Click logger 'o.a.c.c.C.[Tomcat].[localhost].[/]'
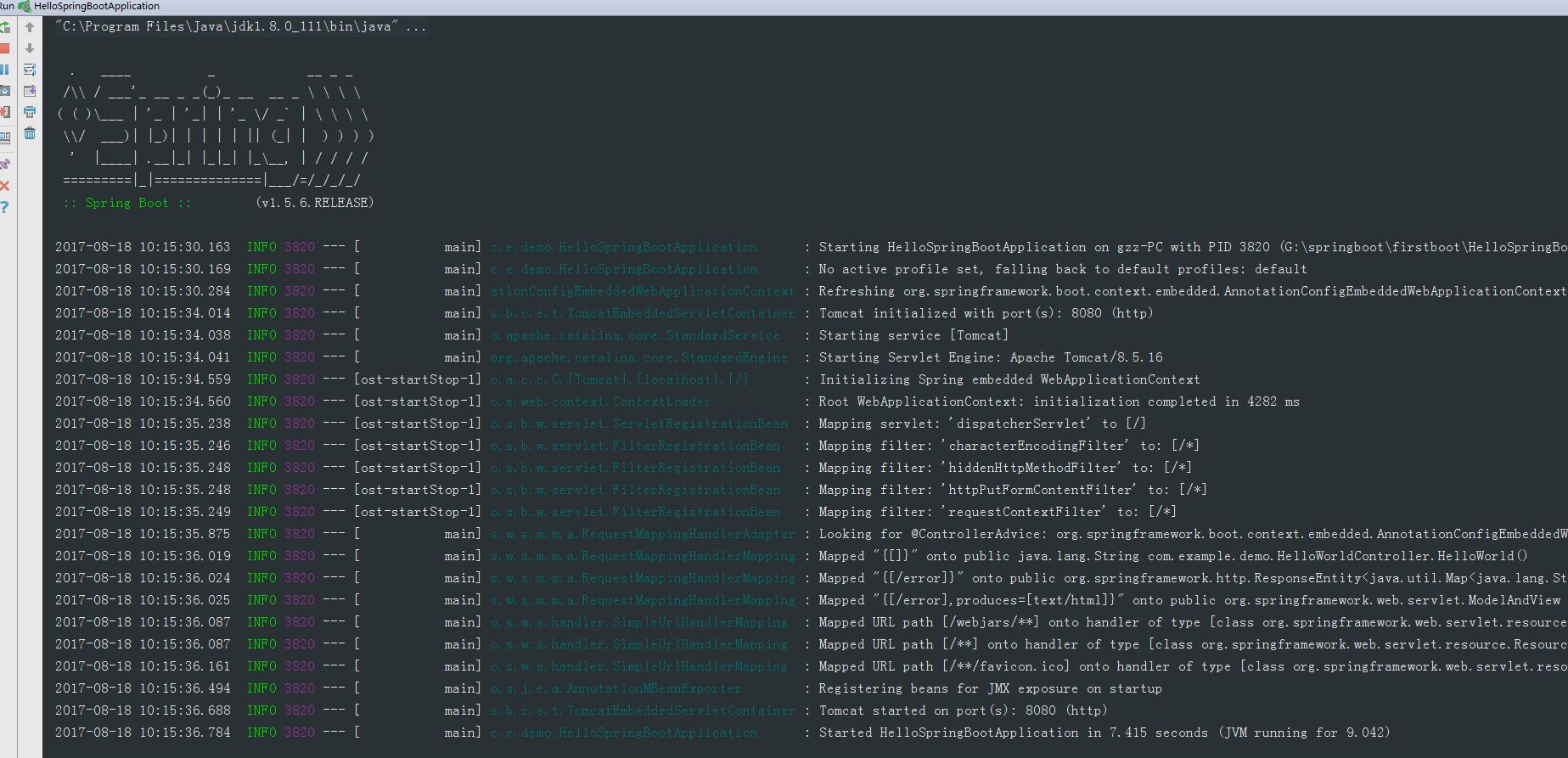Image resolution: width=1568 pixels, height=758 pixels. coord(620,379)
